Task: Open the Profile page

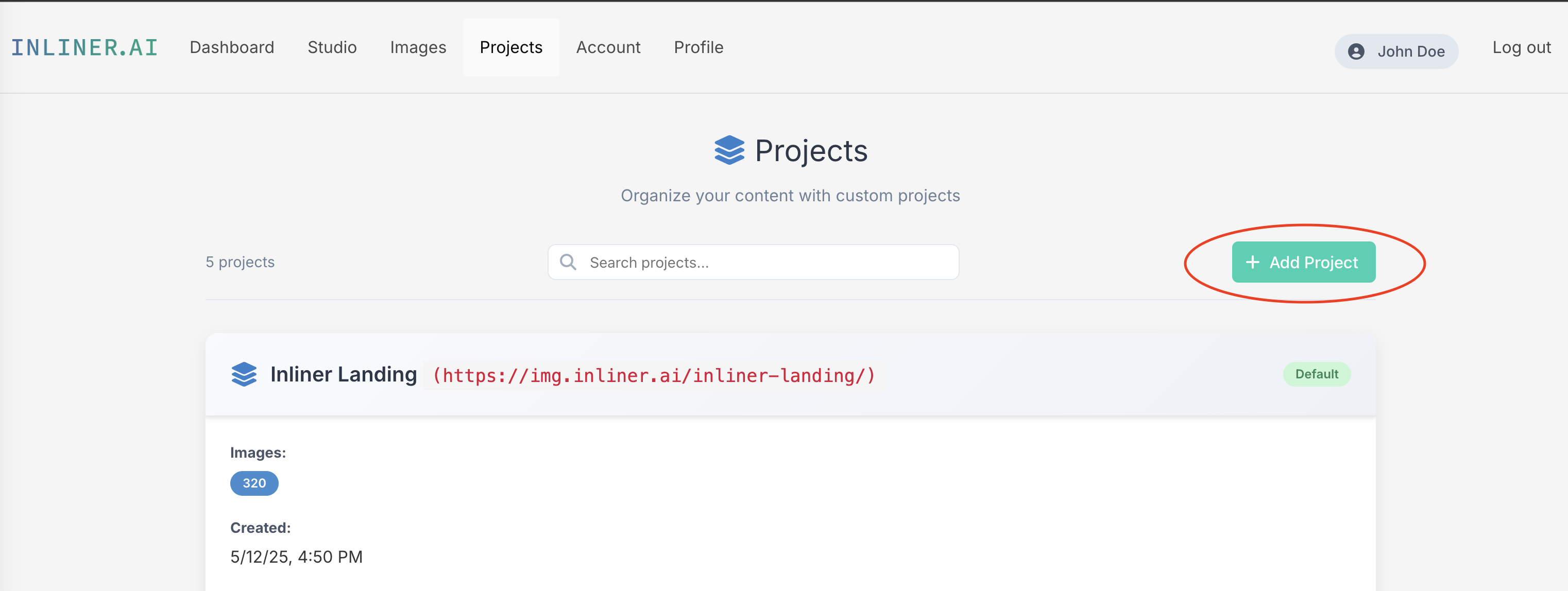Action: [x=698, y=47]
